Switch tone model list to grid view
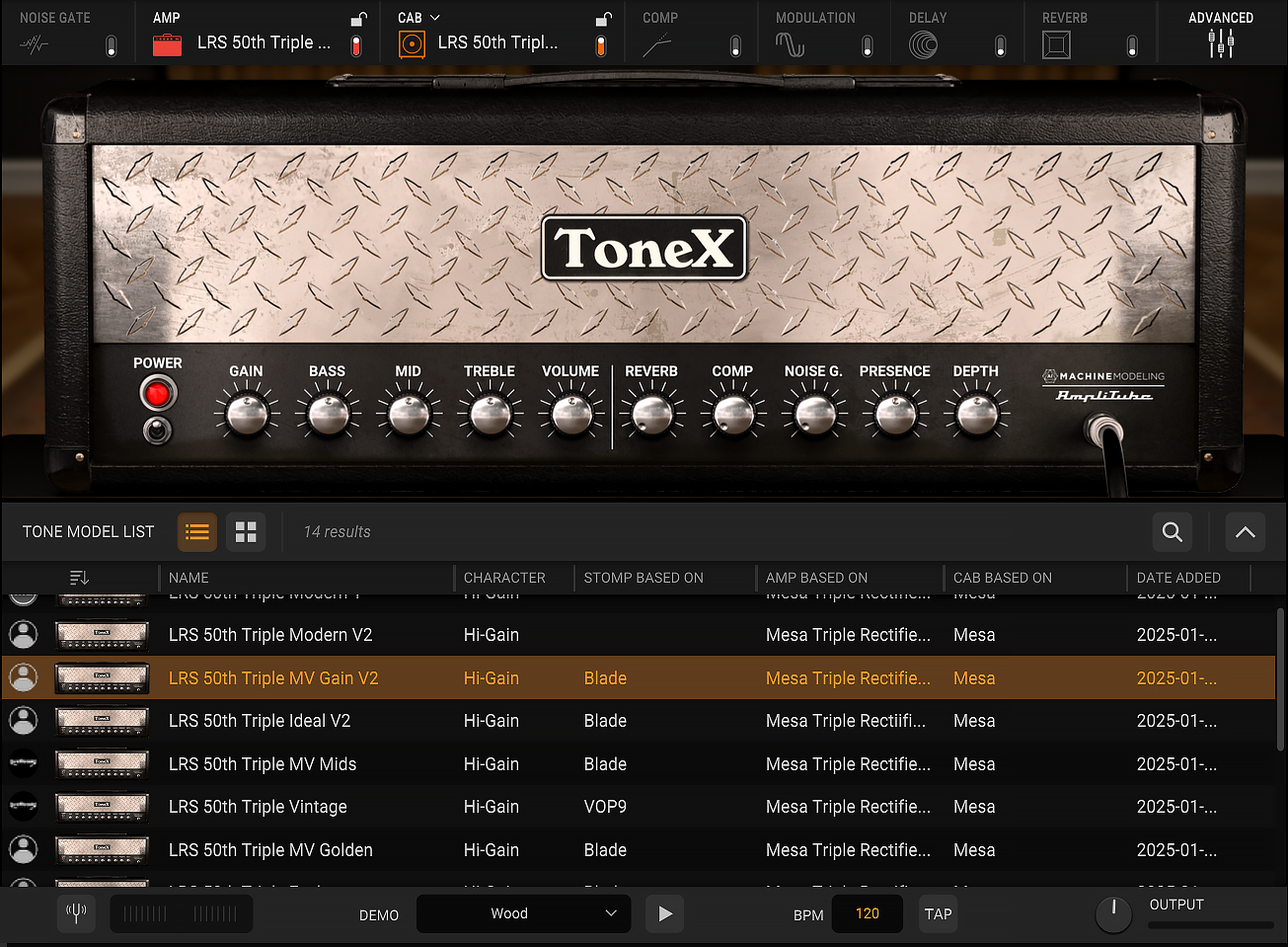 (x=246, y=532)
